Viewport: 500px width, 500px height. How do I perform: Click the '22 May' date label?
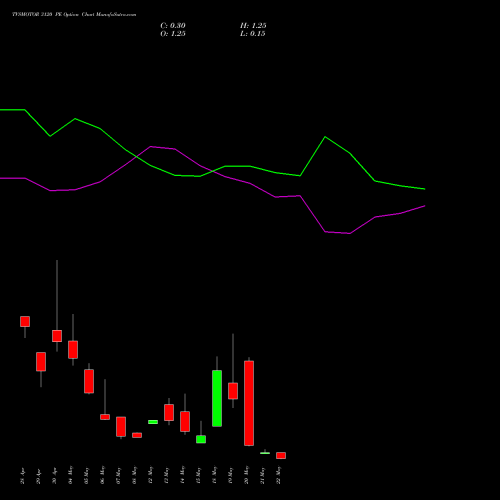278,475
